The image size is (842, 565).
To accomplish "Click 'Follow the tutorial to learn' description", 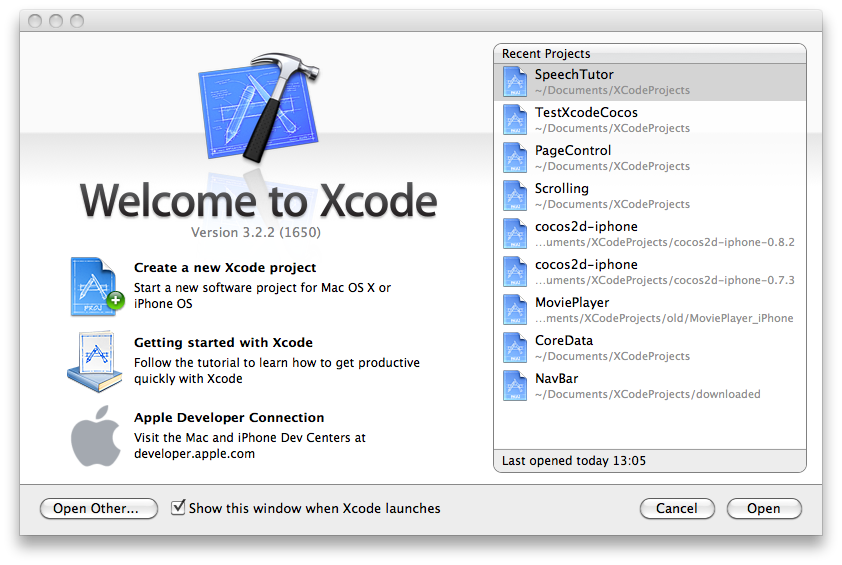I will tap(277, 371).
